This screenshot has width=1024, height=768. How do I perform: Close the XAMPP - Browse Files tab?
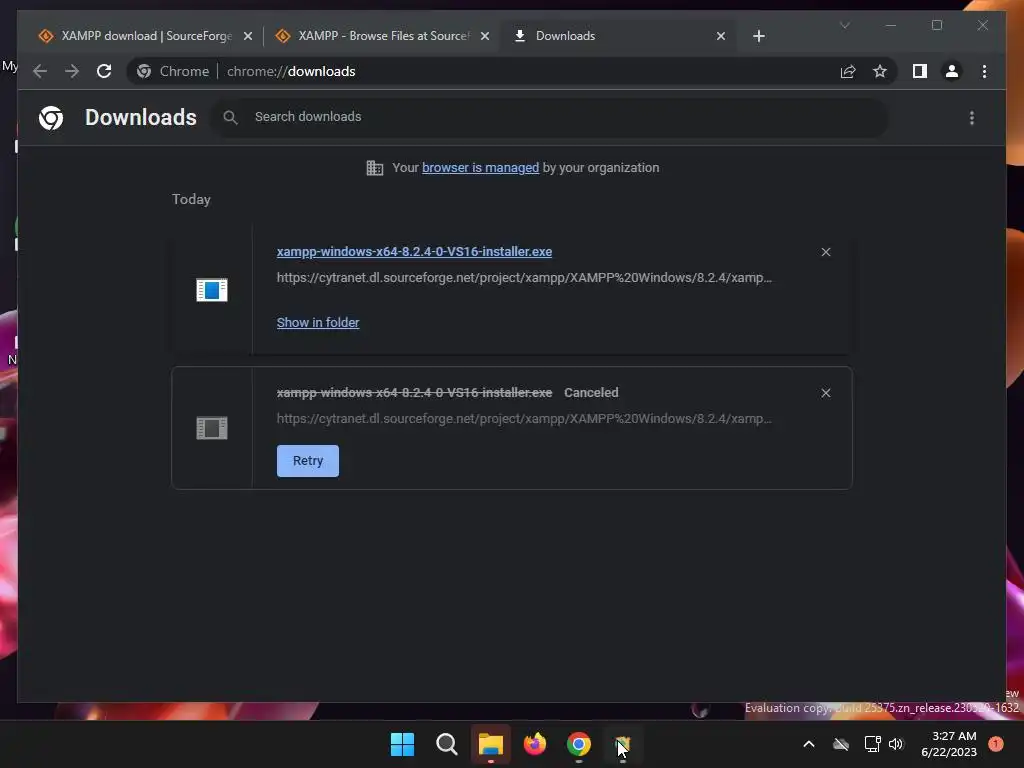[485, 36]
